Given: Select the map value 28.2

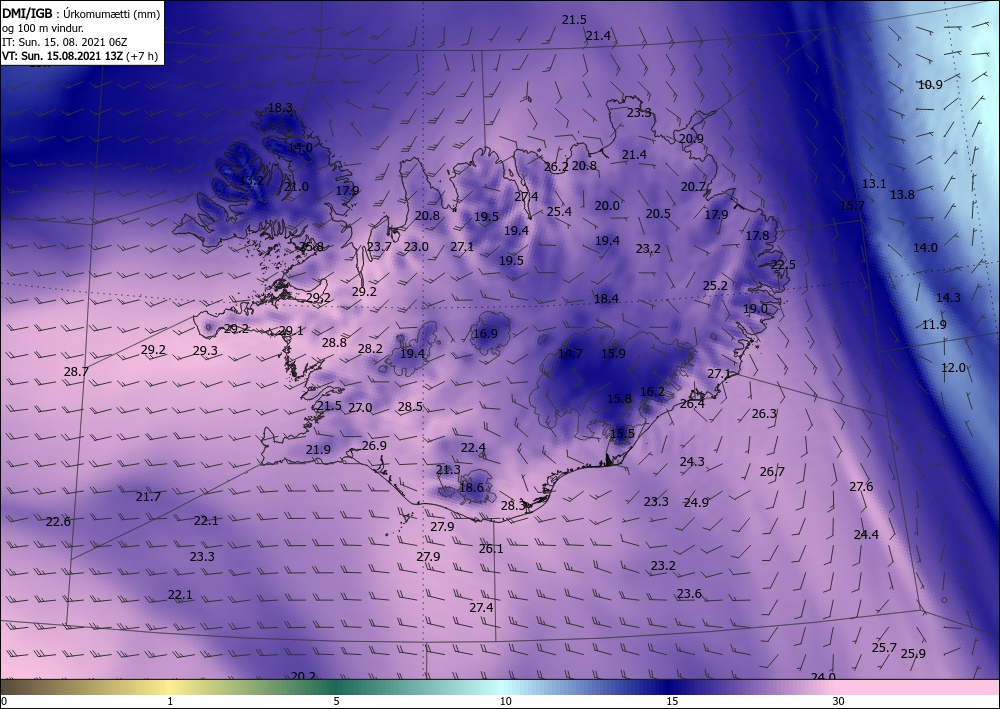Looking at the screenshot, I should [371, 349].
